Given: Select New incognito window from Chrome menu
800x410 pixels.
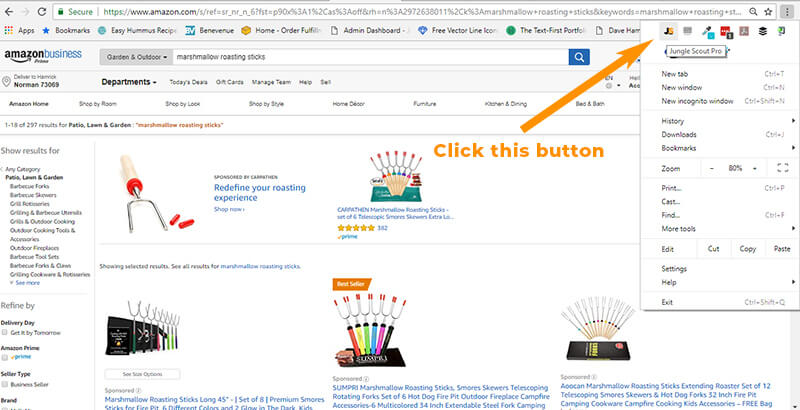Looking at the screenshot, I should tap(698, 101).
